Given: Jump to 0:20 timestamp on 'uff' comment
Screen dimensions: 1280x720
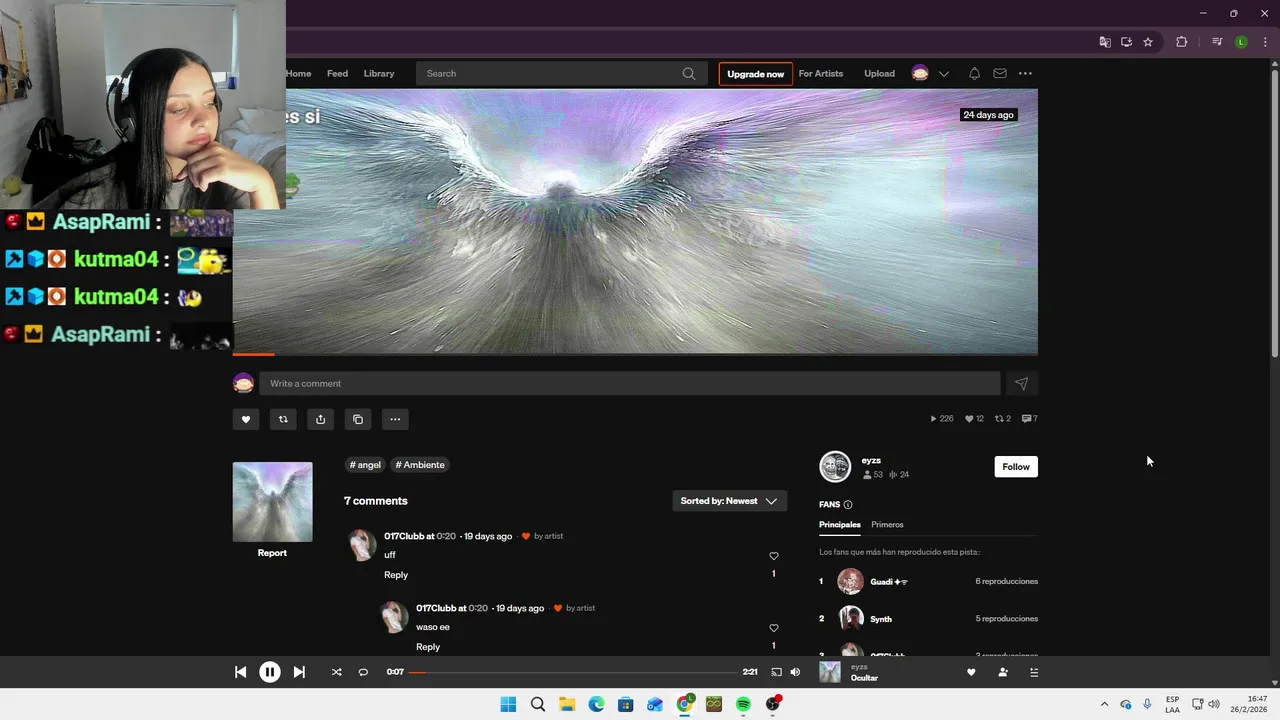Looking at the screenshot, I should (x=446, y=536).
